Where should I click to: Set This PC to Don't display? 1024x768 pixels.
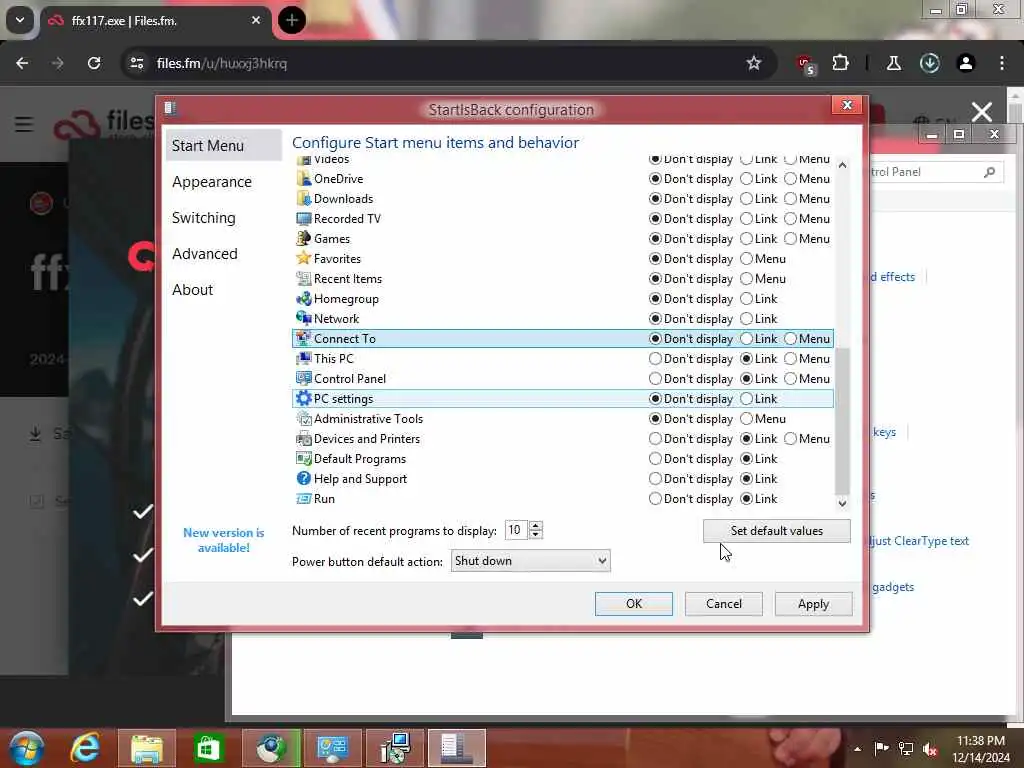tap(655, 359)
